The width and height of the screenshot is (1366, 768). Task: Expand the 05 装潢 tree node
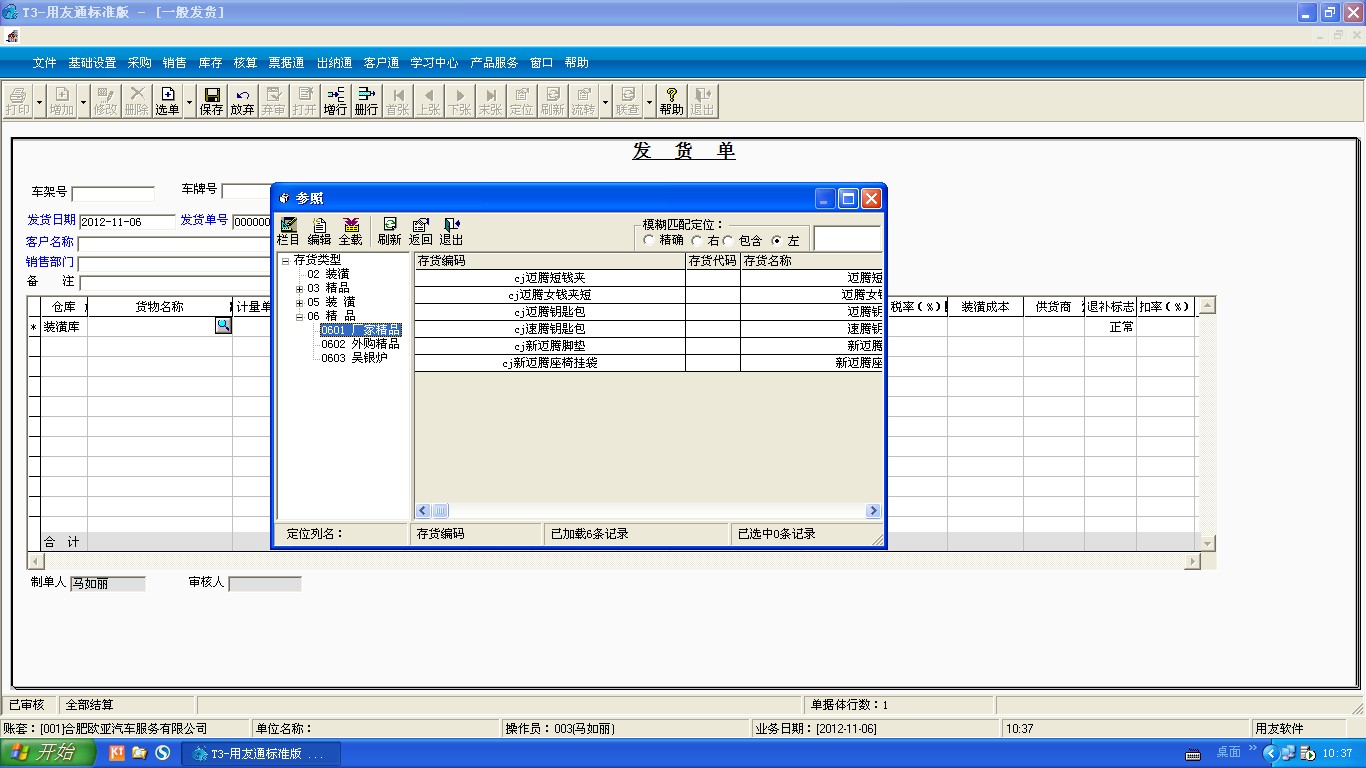299,303
